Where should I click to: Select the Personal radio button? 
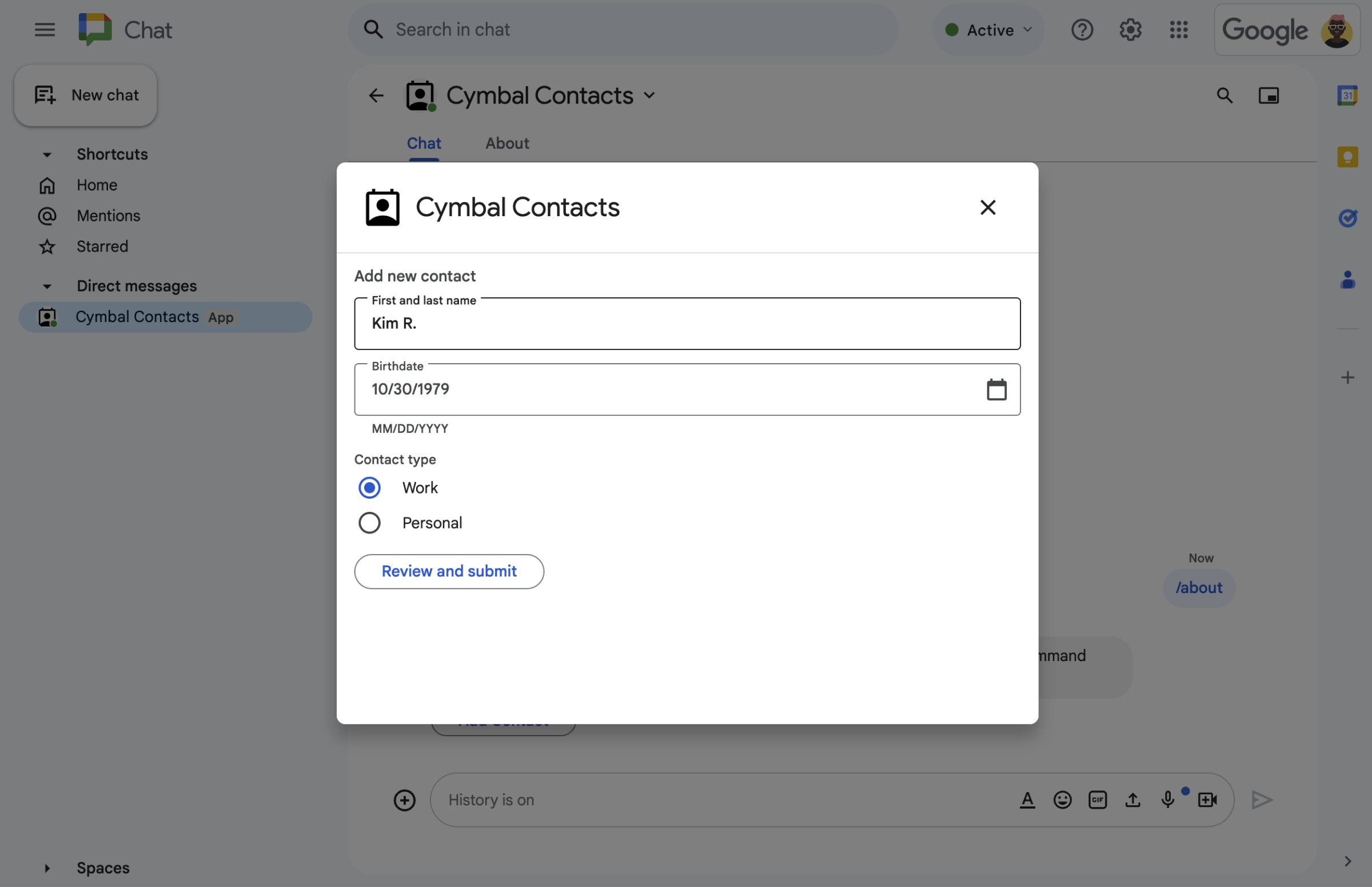coord(370,523)
